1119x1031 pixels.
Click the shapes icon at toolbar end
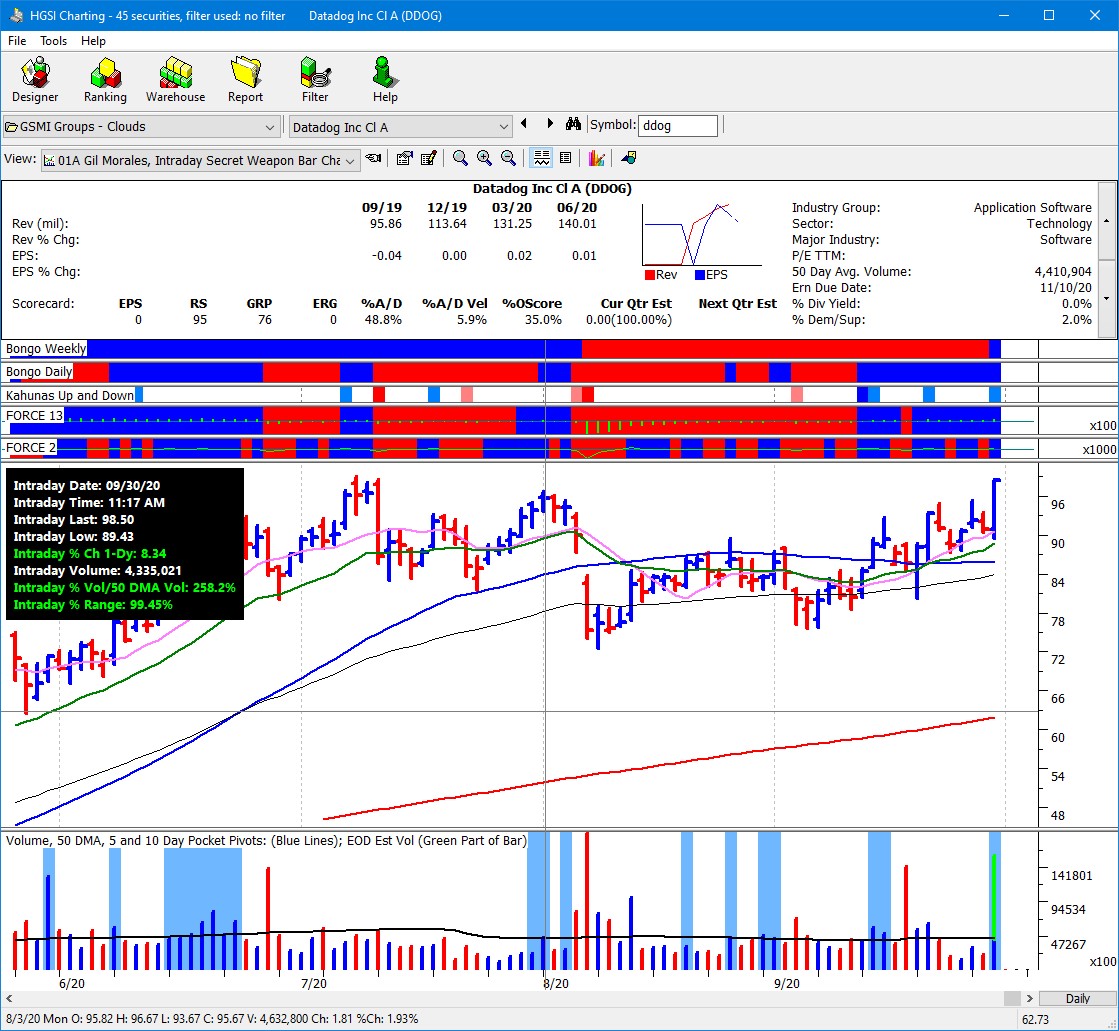(x=629, y=158)
